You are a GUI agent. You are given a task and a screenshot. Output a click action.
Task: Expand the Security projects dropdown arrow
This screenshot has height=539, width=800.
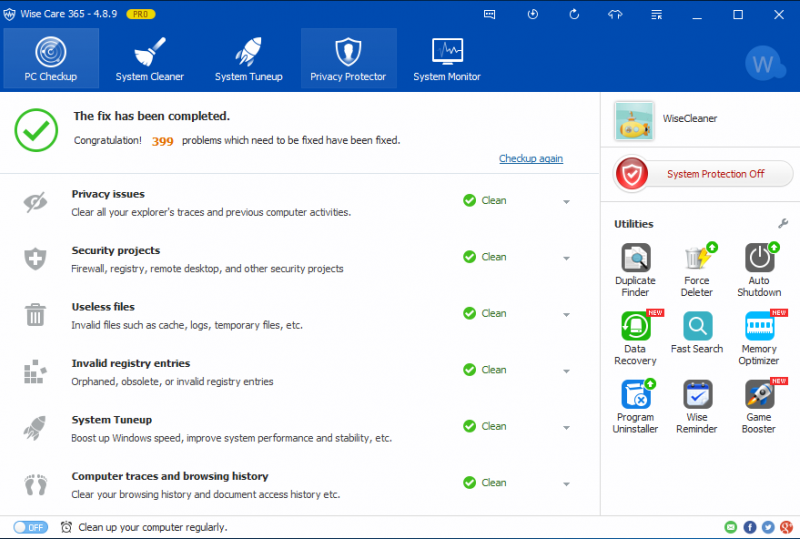[x=566, y=258]
